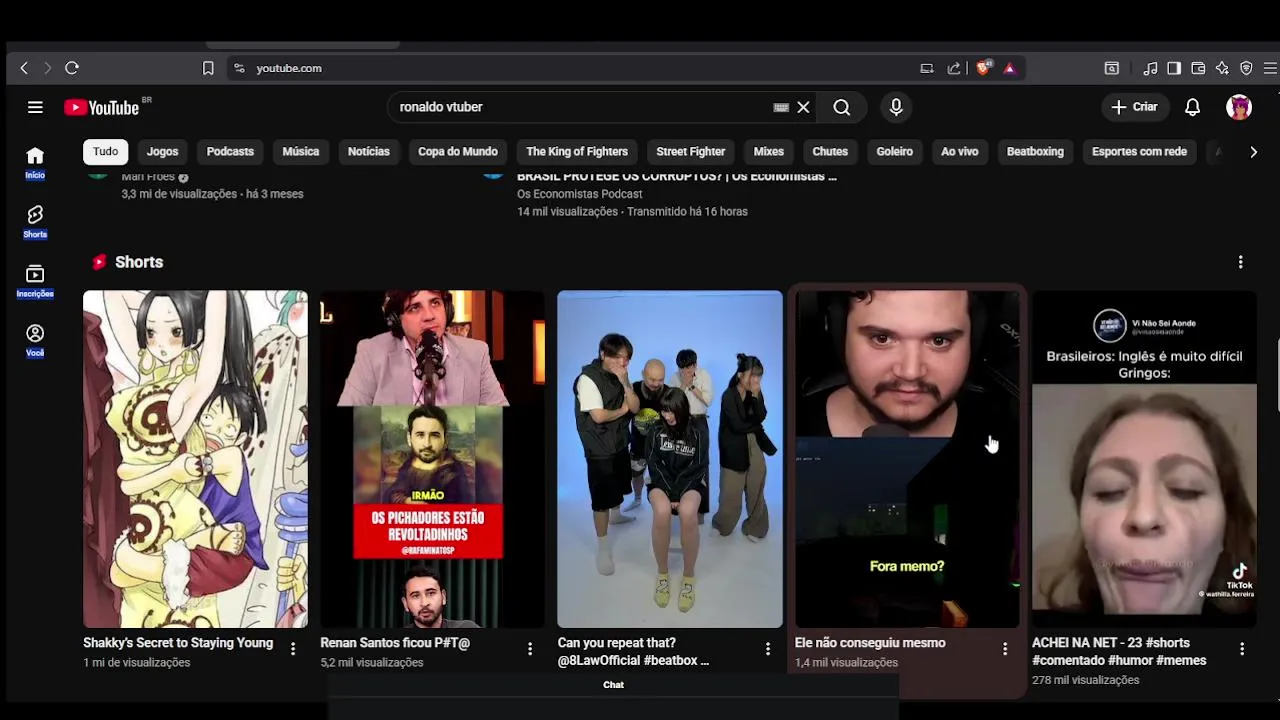Open the Brave Shields lion icon
Image resolution: width=1280 pixels, height=720 pixels.
click(983, 68)
